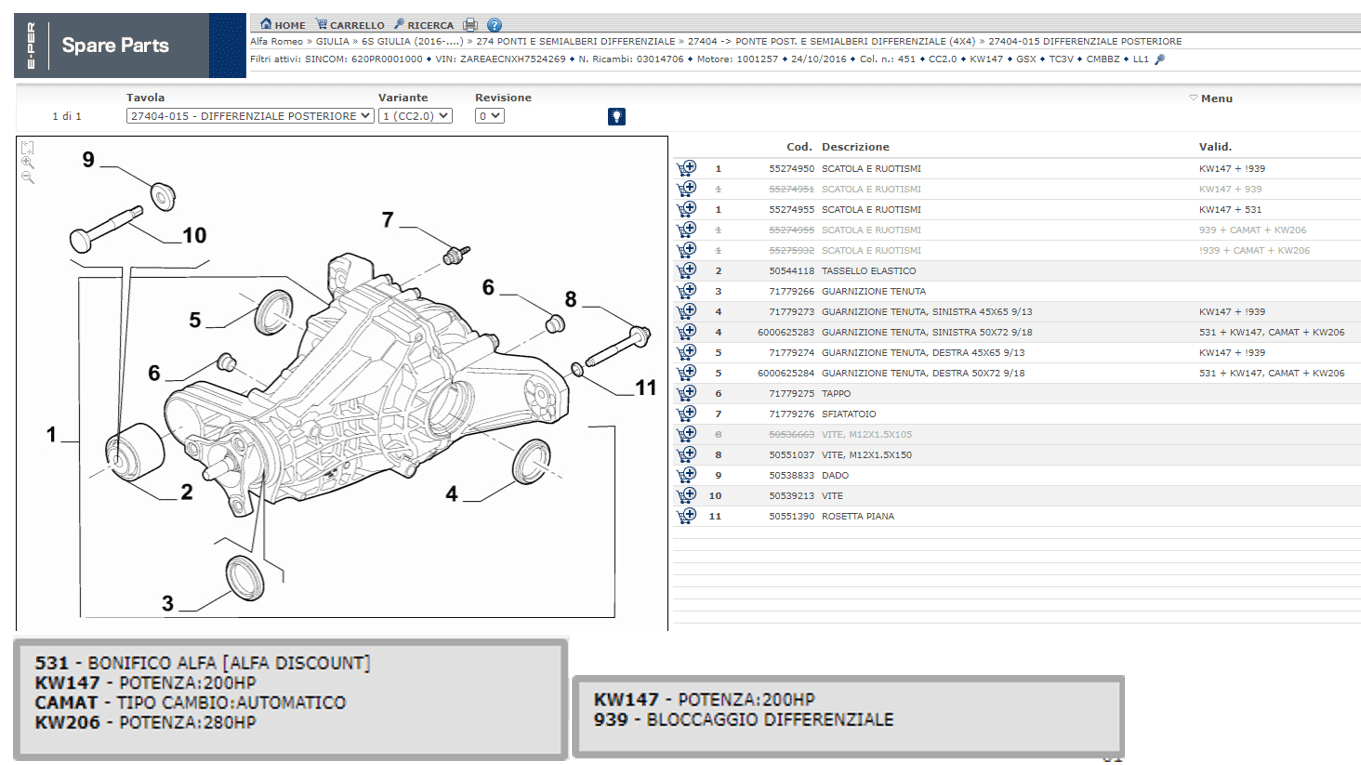Add GUARNIZIONE TENUTA 71779266 to cart
1361x765 pixels.
(x=686, y=292)
